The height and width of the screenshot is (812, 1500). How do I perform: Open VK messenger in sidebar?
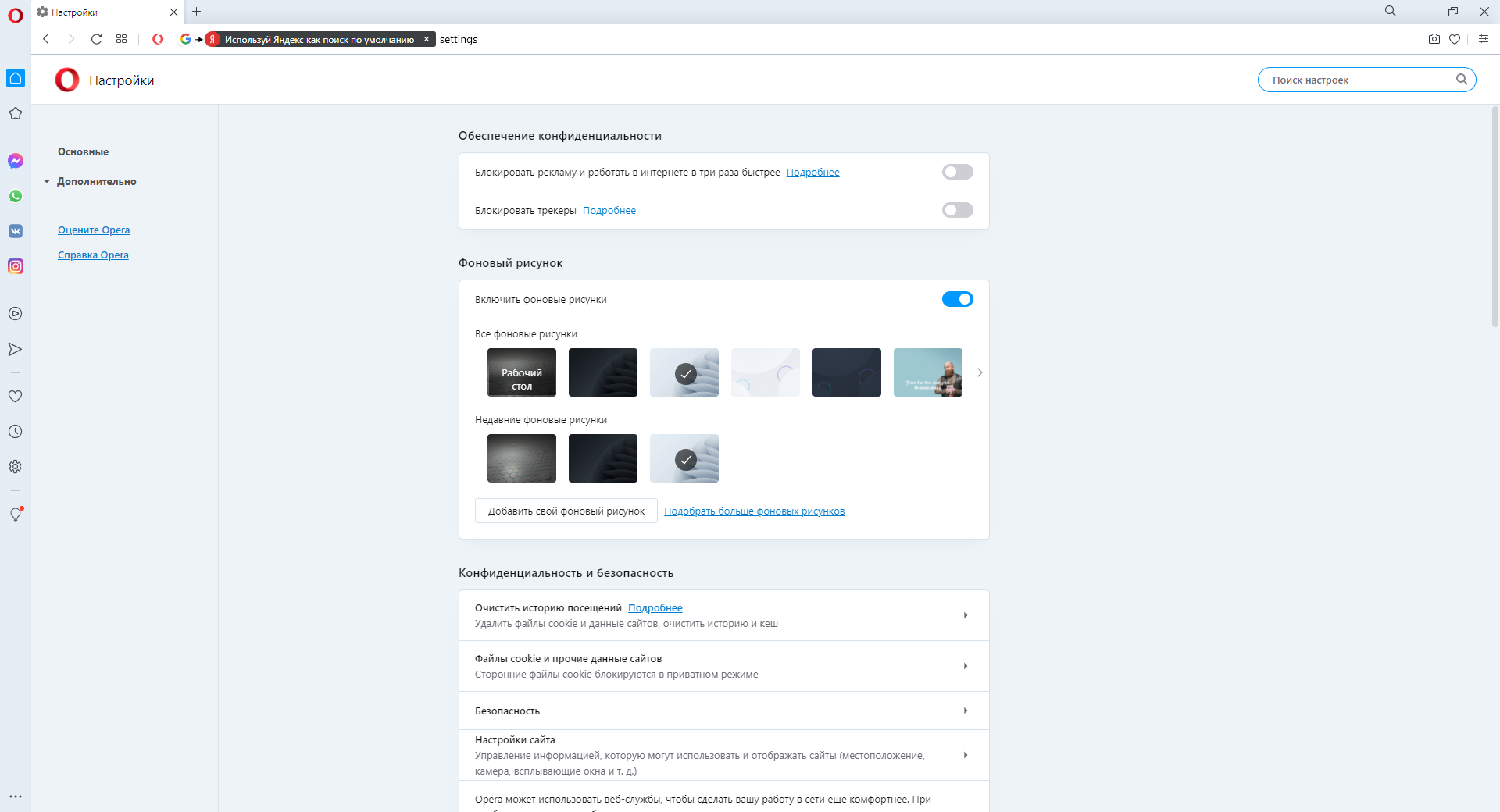pyautogui.click(x=16, y=231)
